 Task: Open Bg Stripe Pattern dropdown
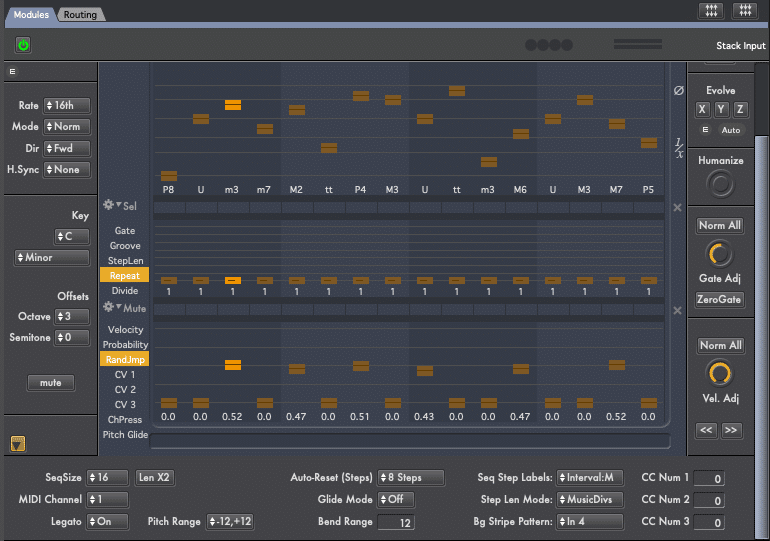click(x=590, y=521)
